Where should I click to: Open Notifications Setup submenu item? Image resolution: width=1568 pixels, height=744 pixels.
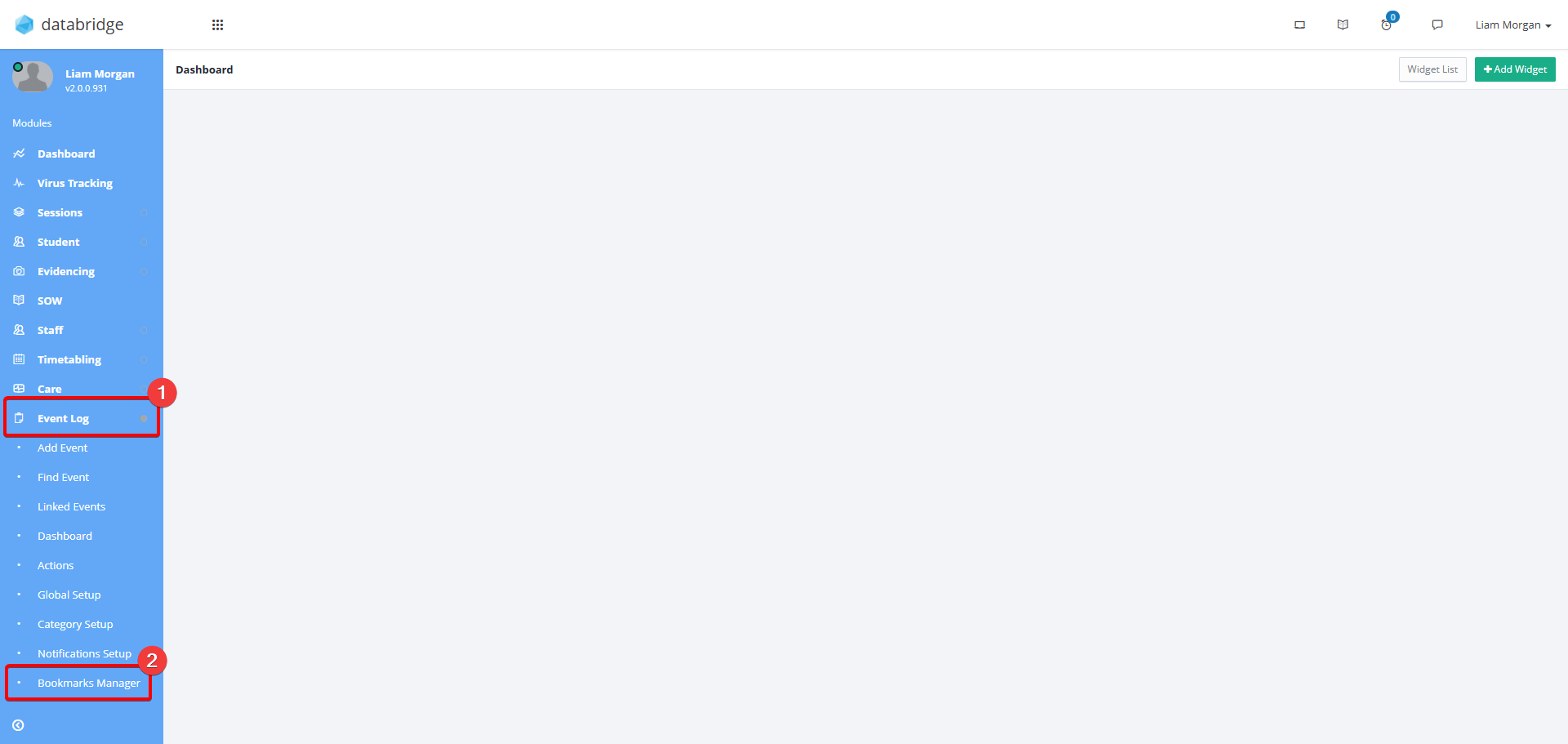[x=84, y=653]
